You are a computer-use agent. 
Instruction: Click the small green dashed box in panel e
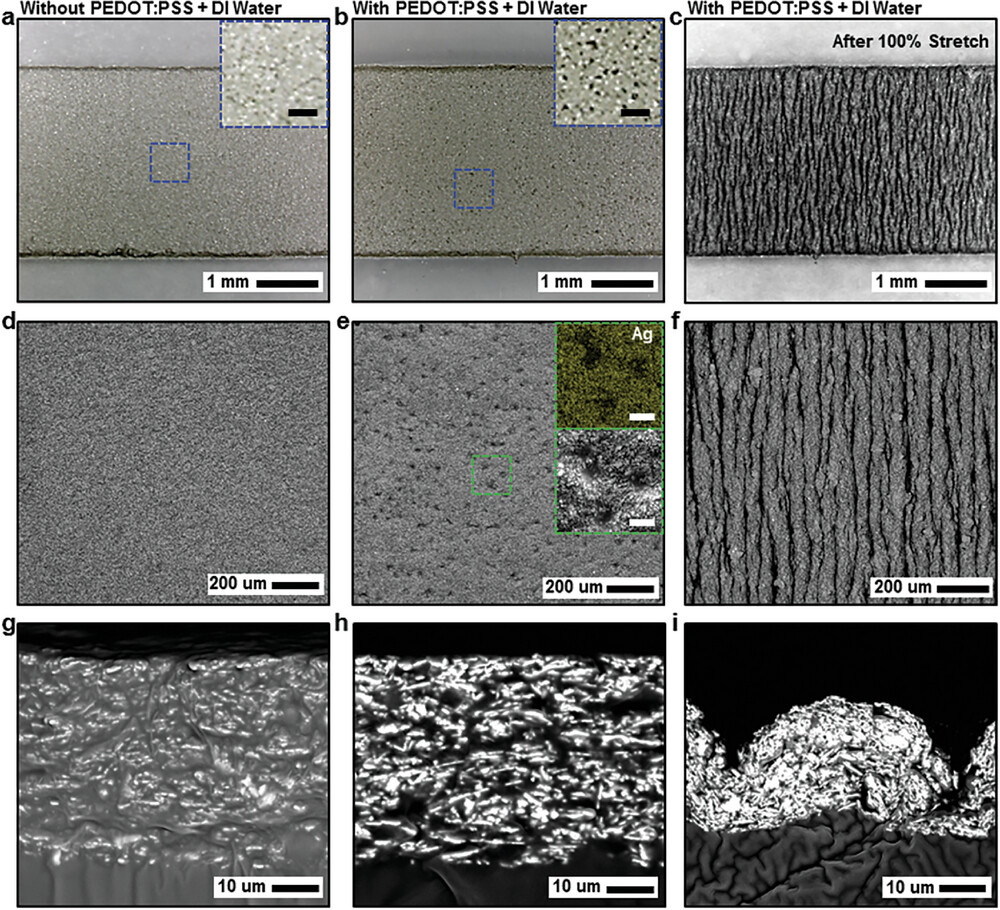pyautogui.click(x=492, y=475)
